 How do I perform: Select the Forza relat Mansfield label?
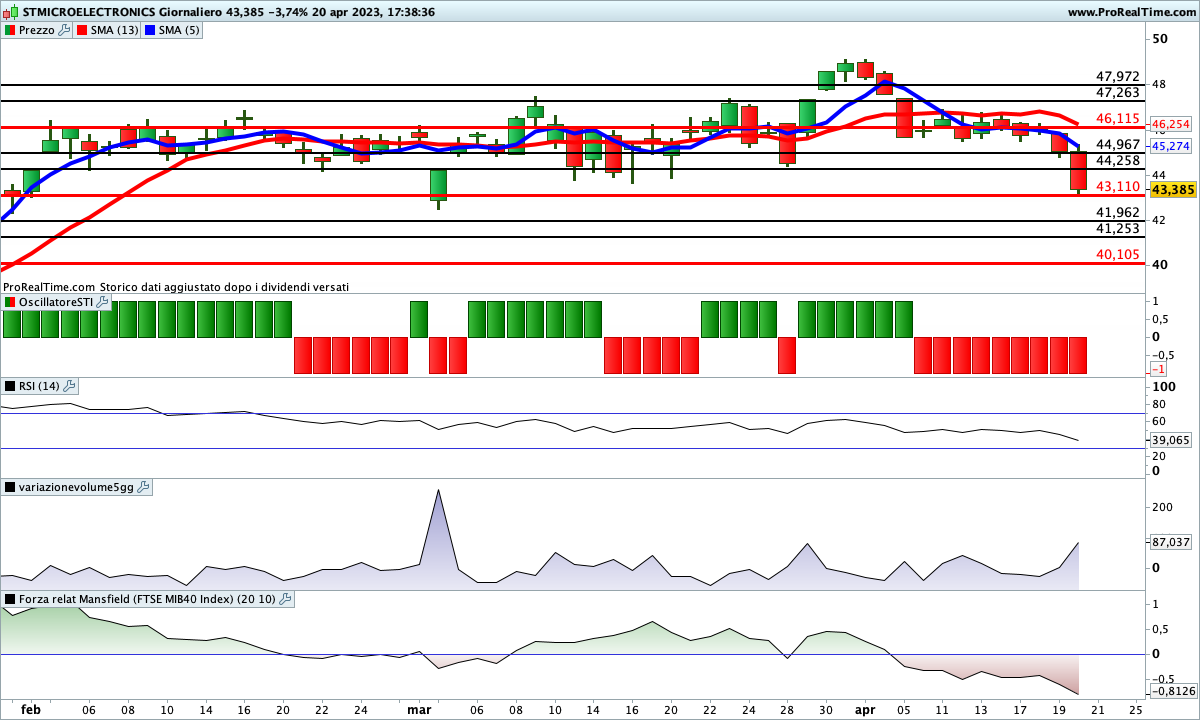(147, 599)
